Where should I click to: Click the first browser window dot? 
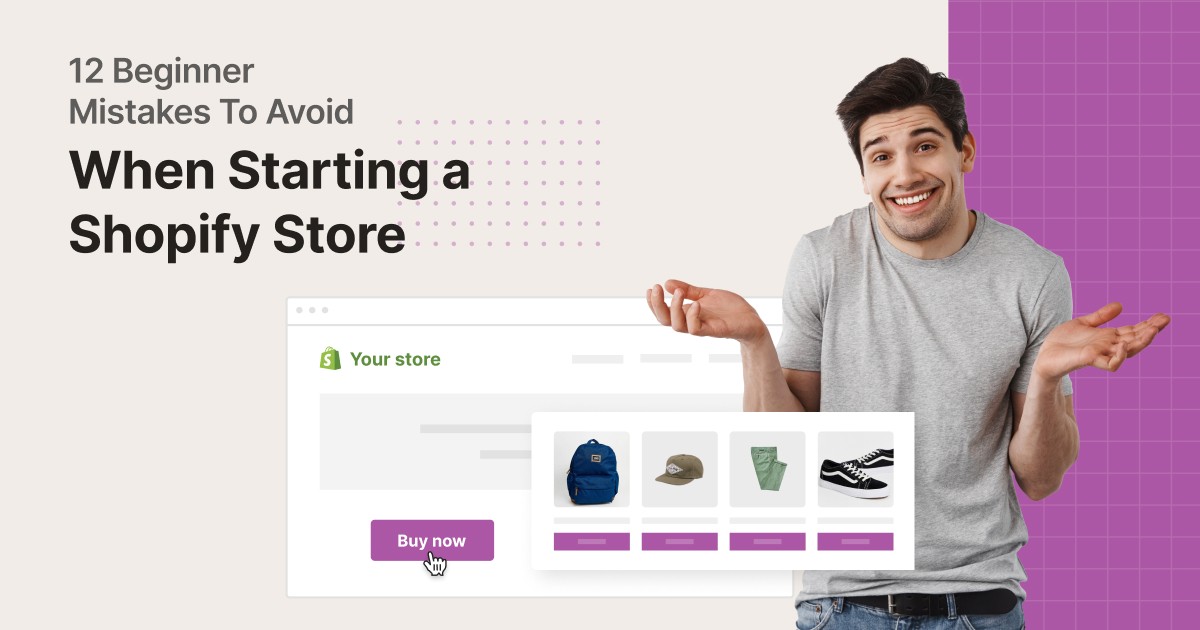tap(299, 310)
